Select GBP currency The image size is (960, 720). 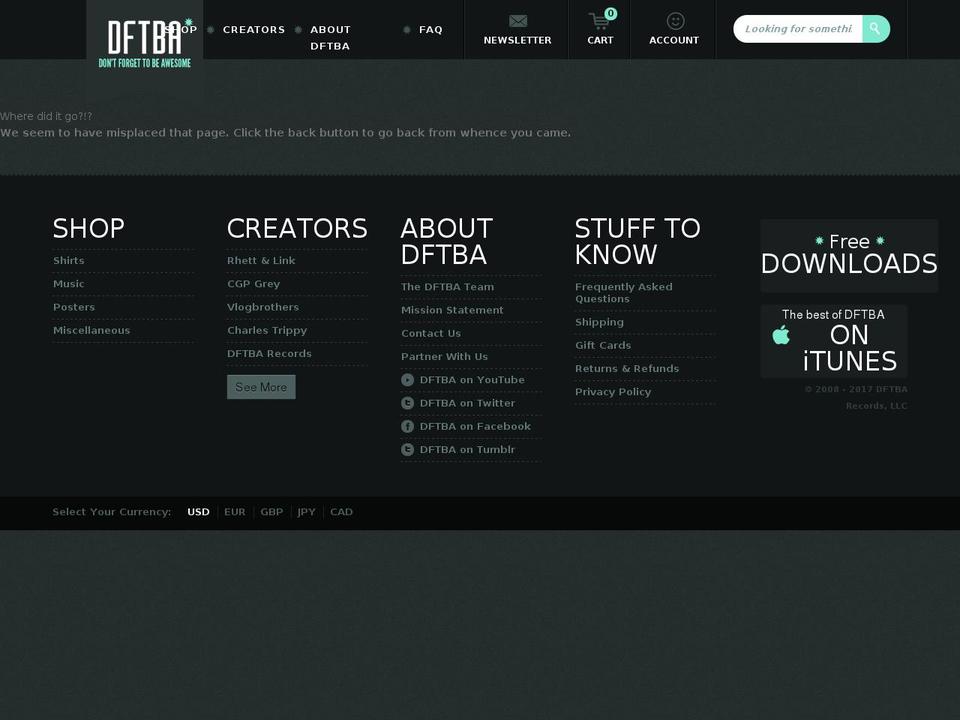point(272,512)
